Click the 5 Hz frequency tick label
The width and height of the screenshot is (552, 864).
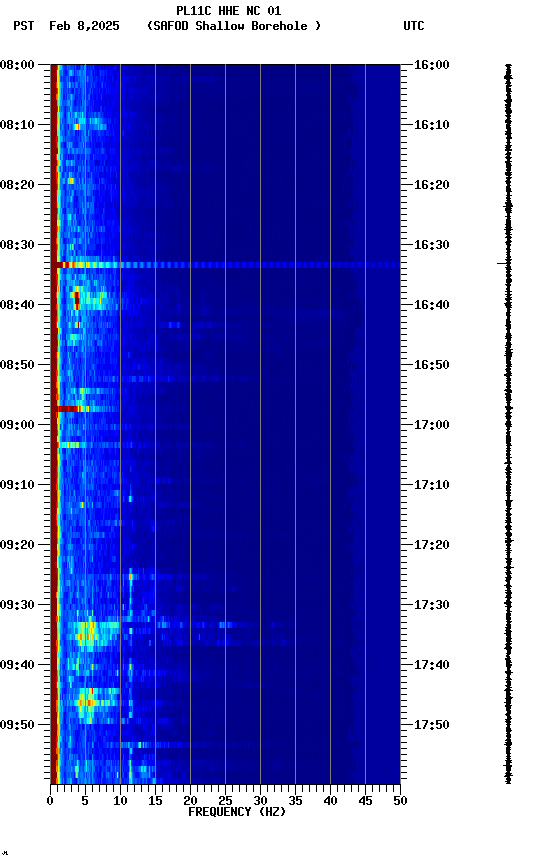[85, 801]
